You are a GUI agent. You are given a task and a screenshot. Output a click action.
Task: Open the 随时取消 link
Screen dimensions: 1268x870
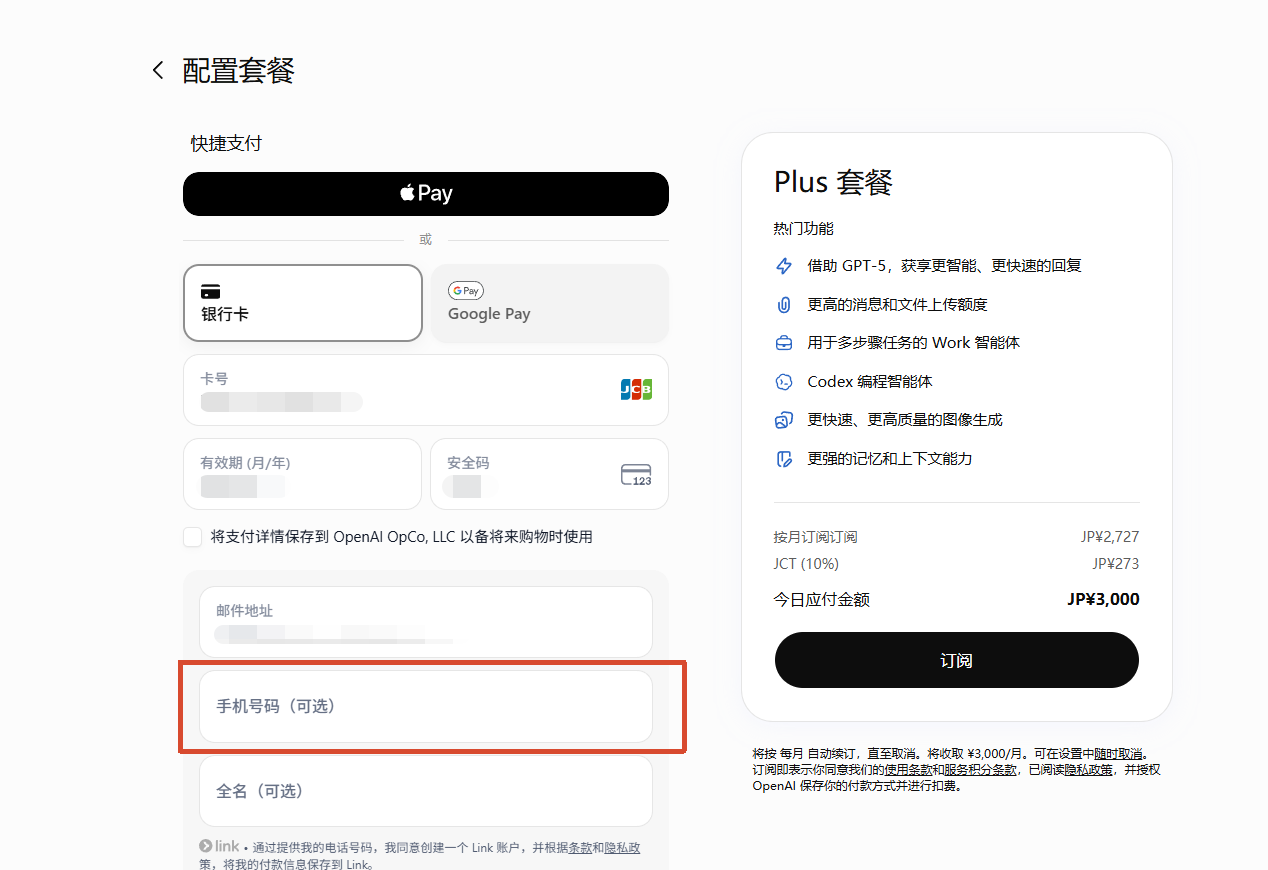[x=1117, y=754]
